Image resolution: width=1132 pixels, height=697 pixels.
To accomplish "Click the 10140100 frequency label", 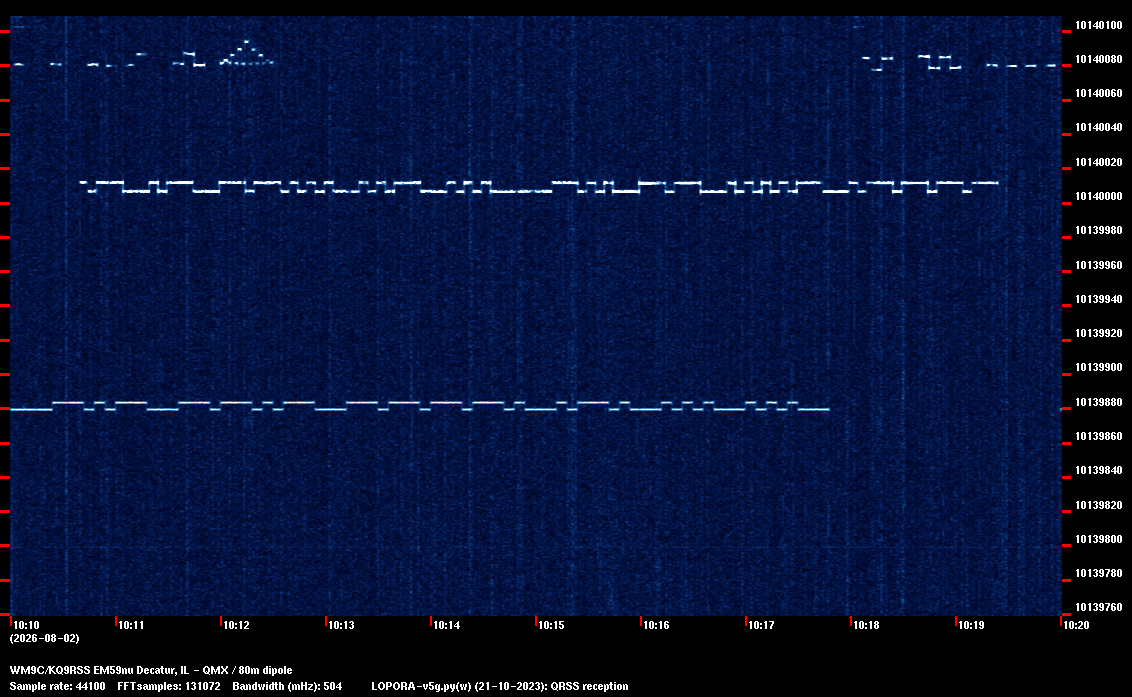I will (x=1098, y=25).
